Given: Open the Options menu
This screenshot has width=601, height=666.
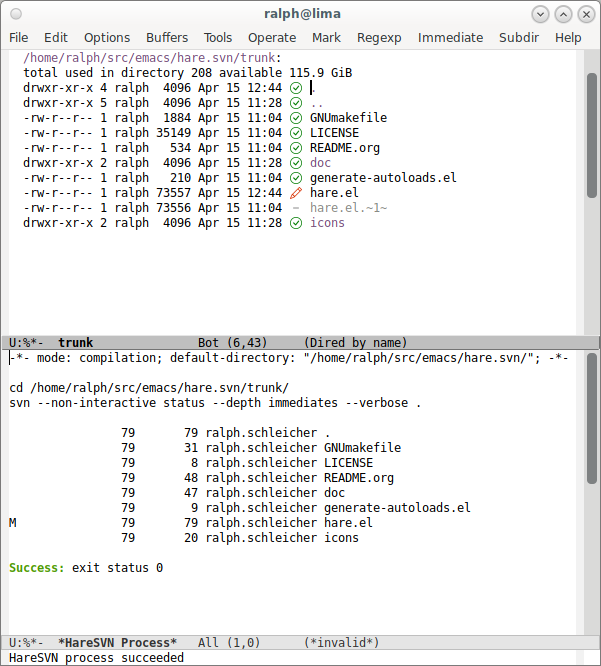Looking at the screenshot, I should click(107, 38).
